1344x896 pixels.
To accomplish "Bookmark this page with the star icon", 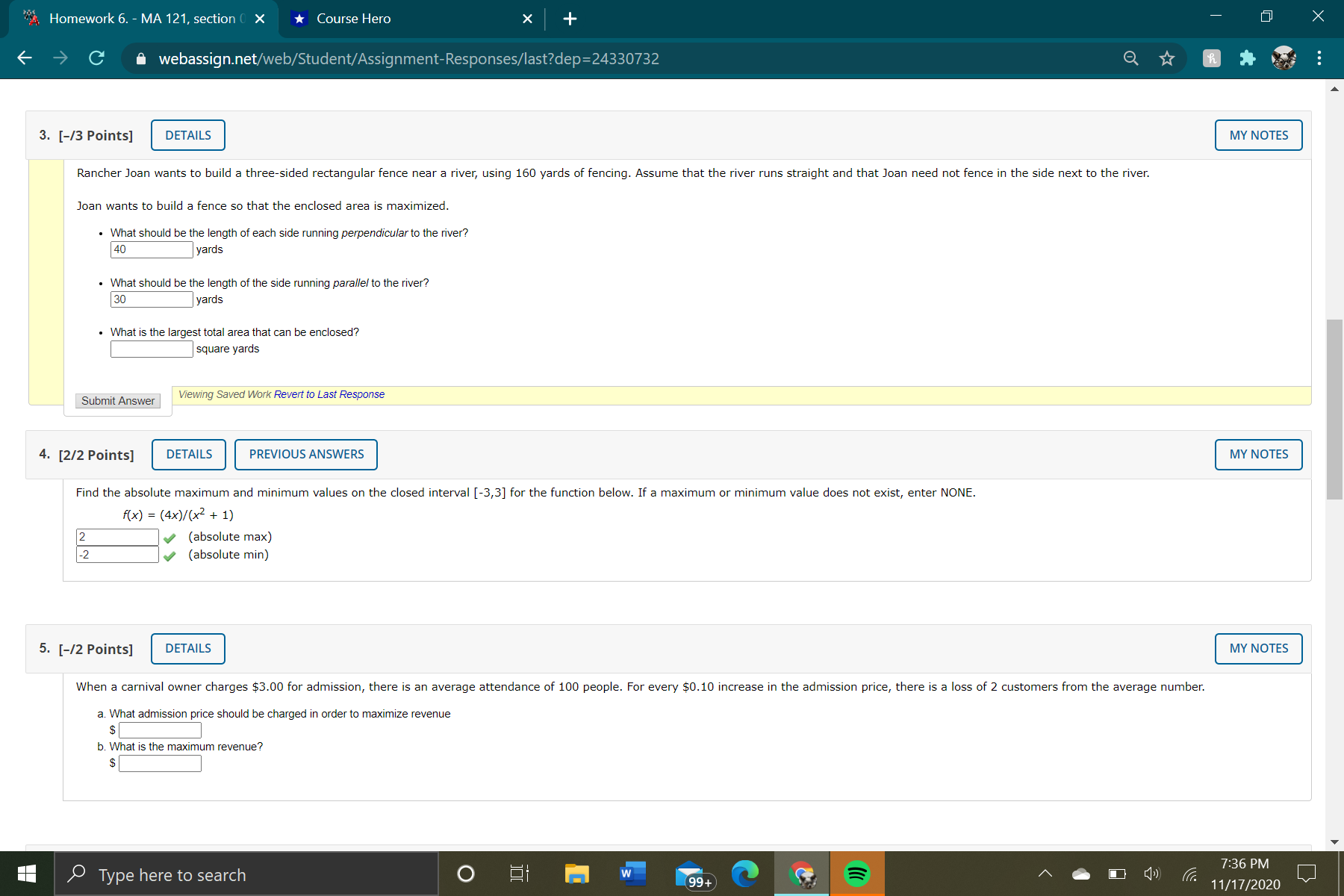I will click(1167, 58).
